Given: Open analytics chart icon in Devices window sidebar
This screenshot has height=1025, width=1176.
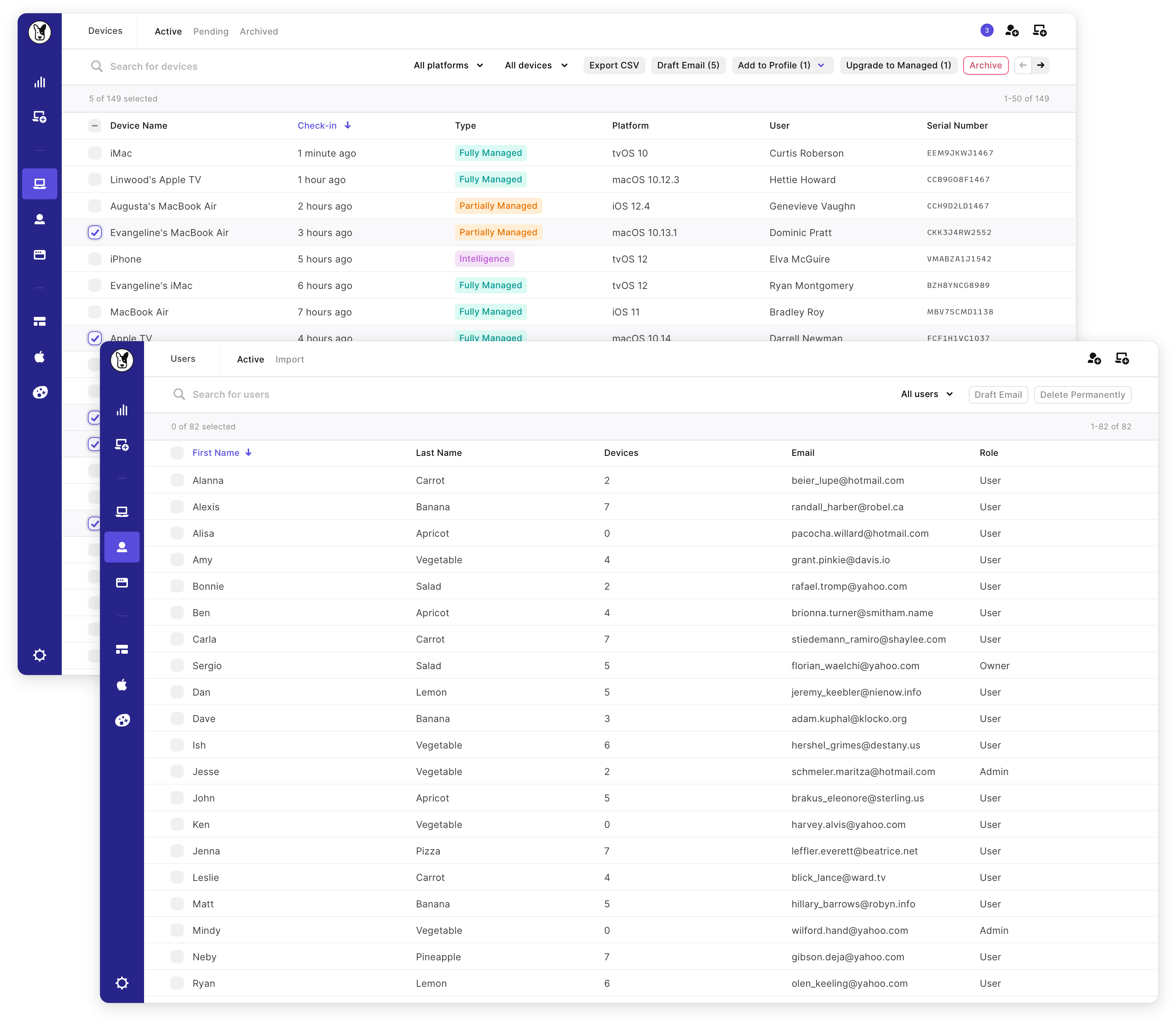Looking at the screenshot, I should pyautogui.click(x=39, y=82).
